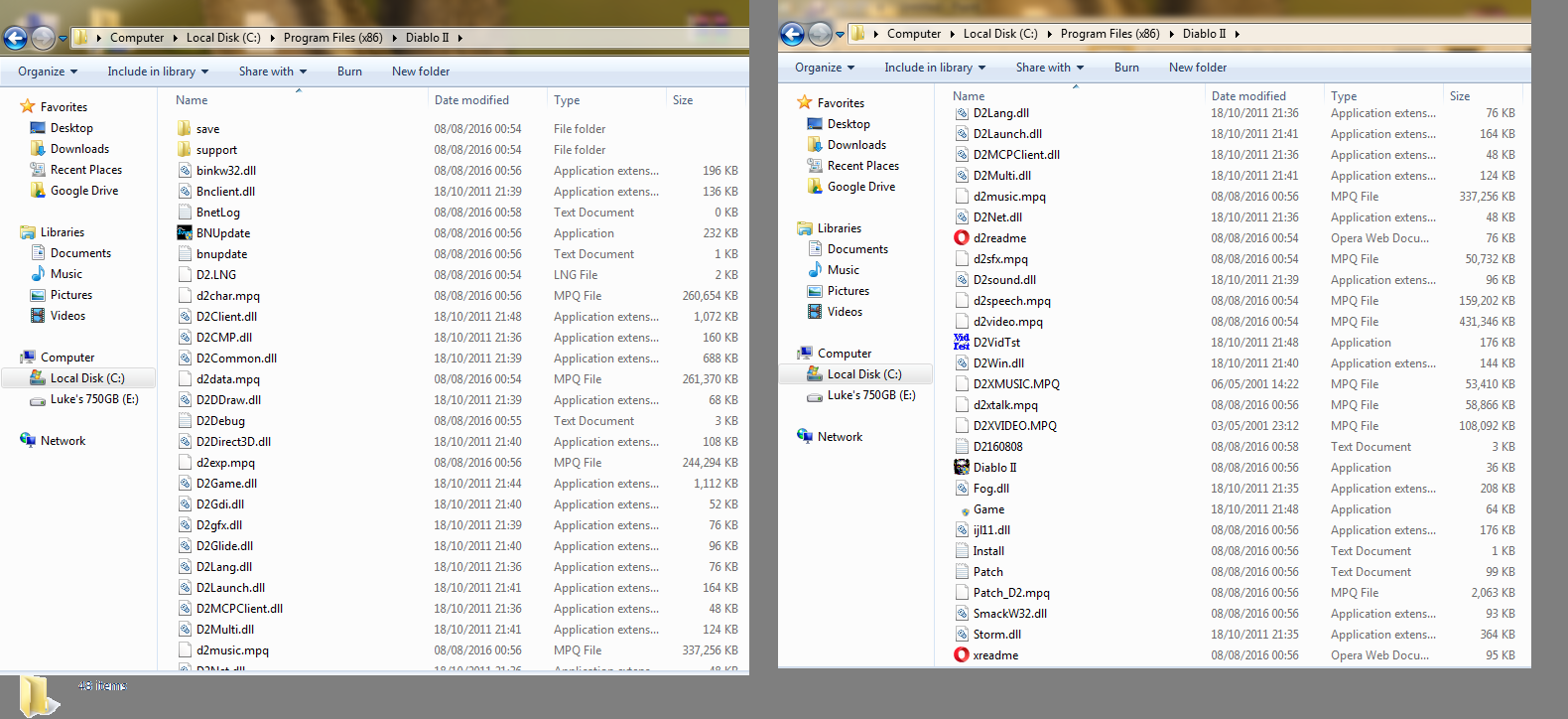
Task: Select xreadme Opera document in right window
Action: pyautogui.click(x=996, y=655)
